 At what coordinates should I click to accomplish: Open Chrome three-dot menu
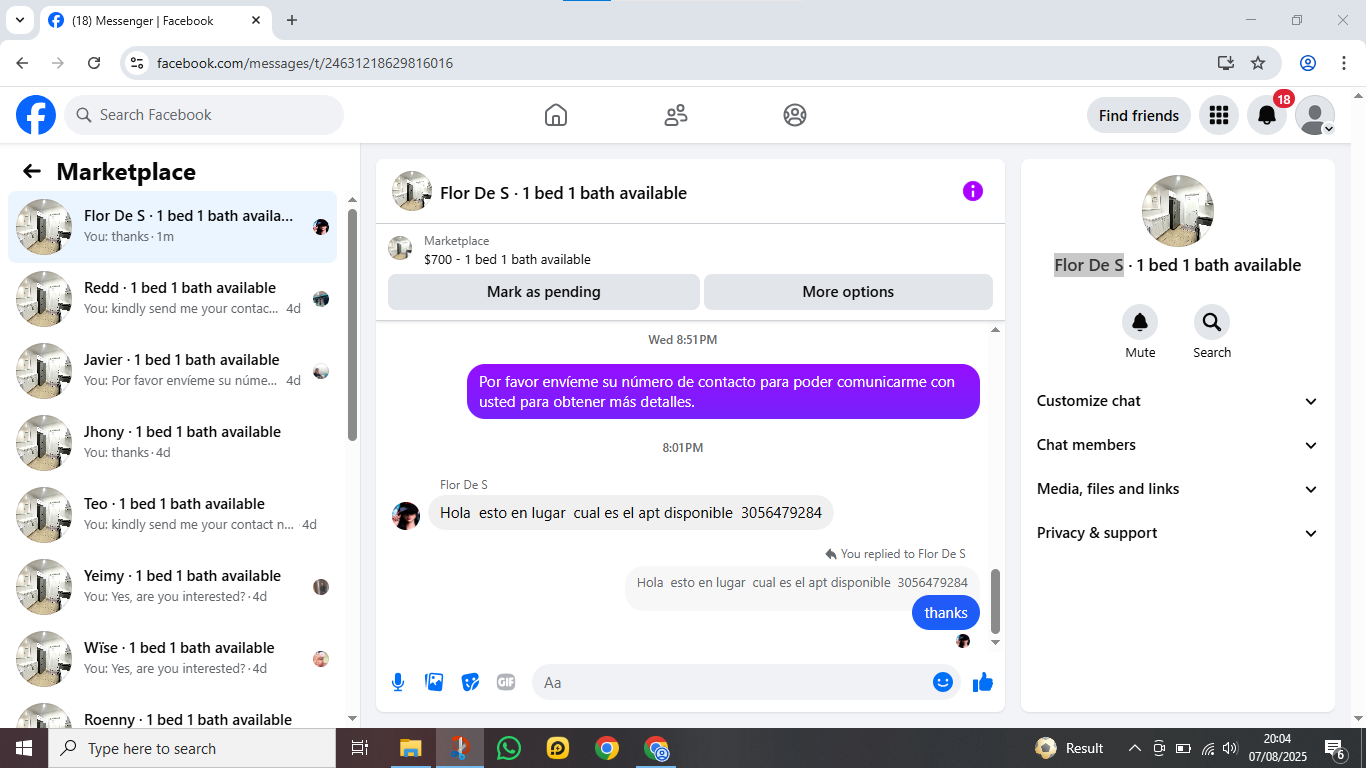point(1344,63)
